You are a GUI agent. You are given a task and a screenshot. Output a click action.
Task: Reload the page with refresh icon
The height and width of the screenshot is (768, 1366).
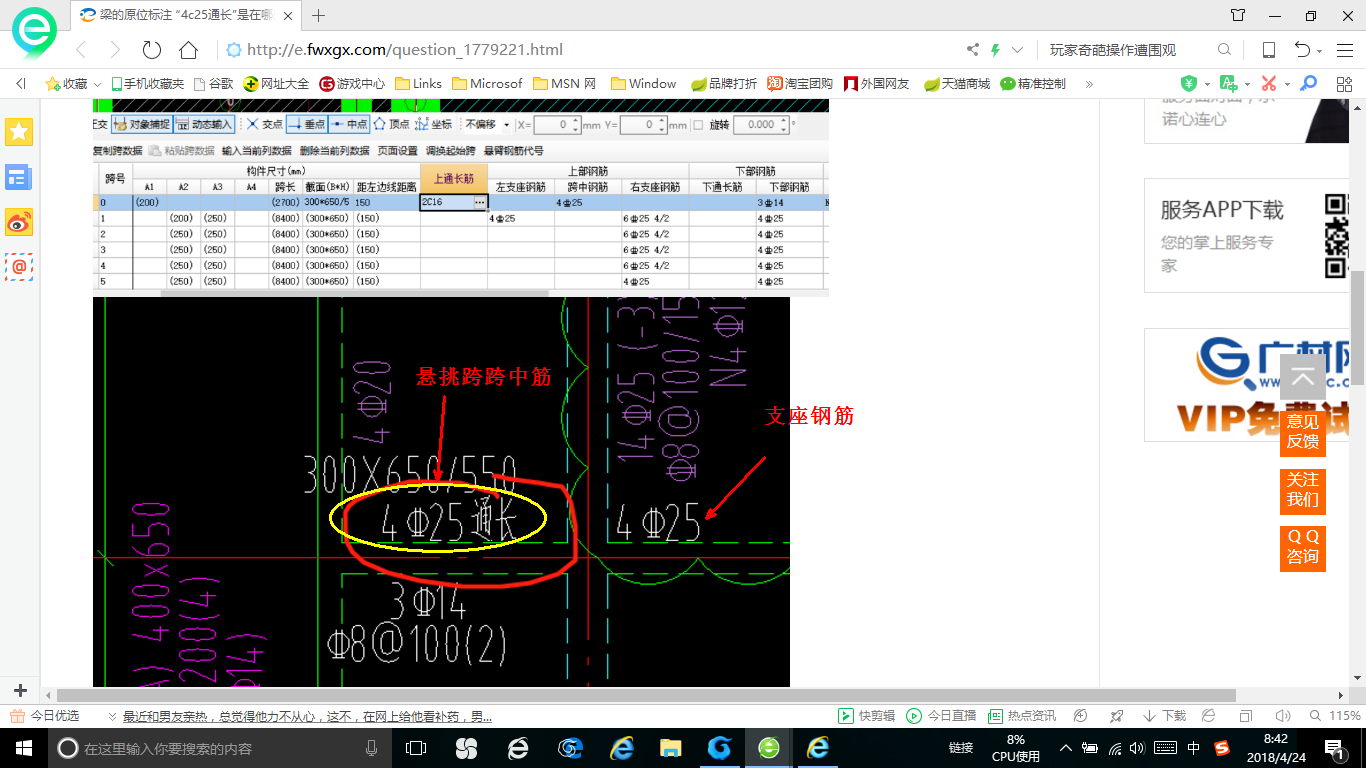click(152, 50)
